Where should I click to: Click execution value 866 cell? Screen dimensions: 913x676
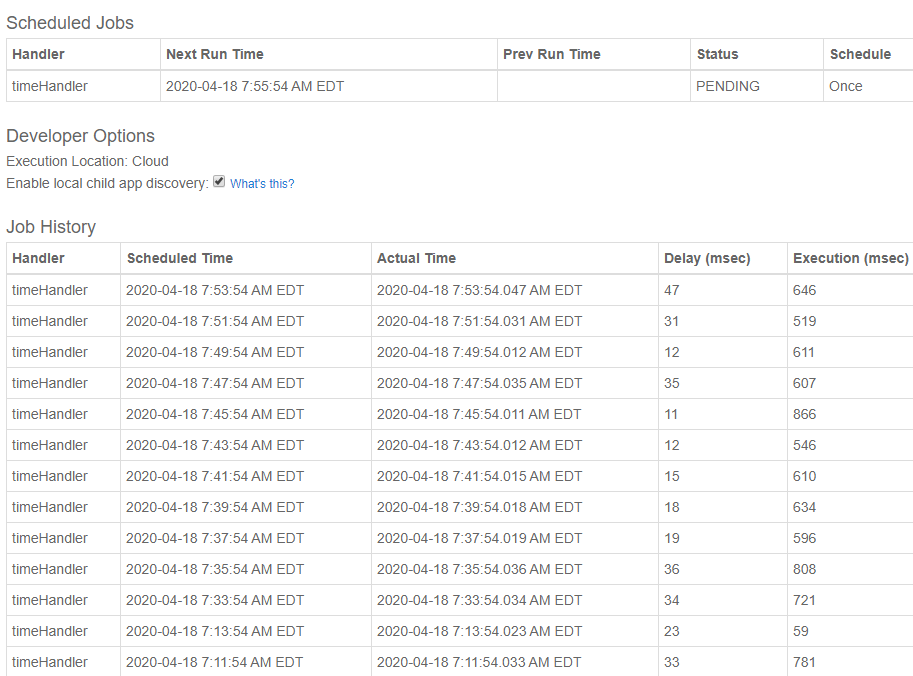coord(850,414)
